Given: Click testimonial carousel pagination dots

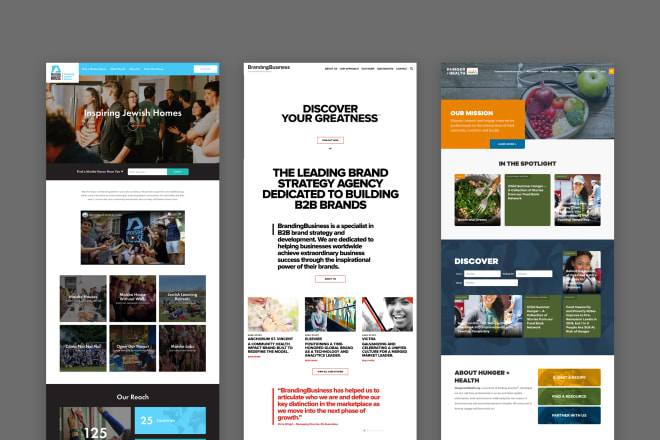Looking at the screenshot, I should point(373,430).
